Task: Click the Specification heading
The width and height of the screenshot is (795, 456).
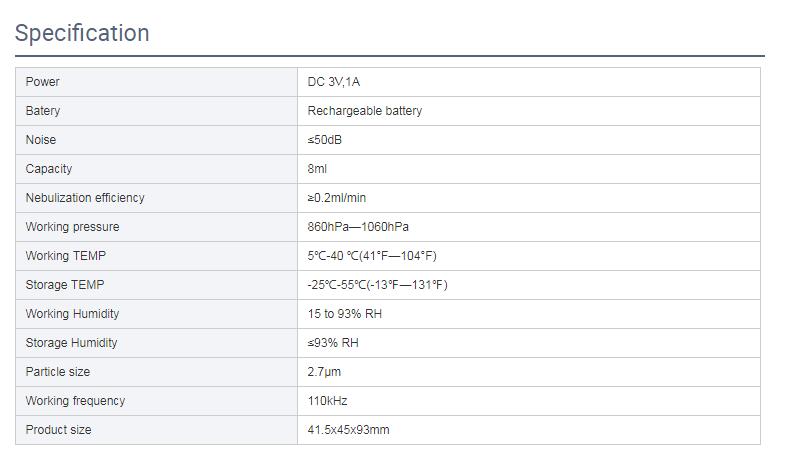Action: point(82,33)
